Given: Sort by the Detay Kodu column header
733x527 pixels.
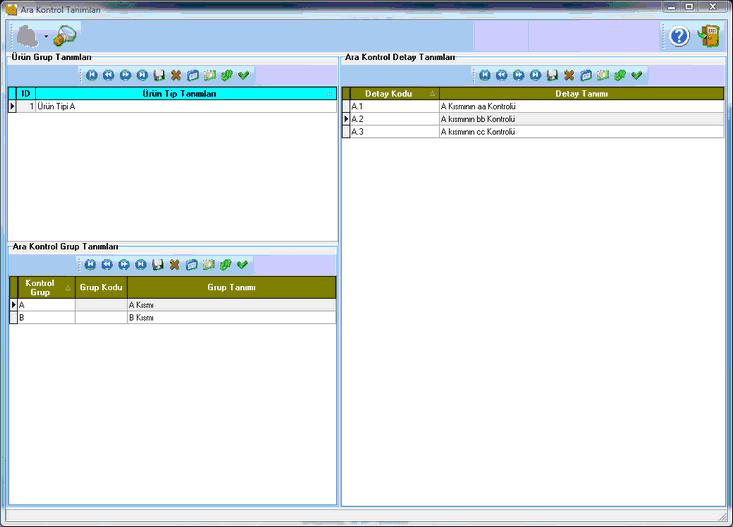Looking at the screenshot, I should tap(395, 94).
